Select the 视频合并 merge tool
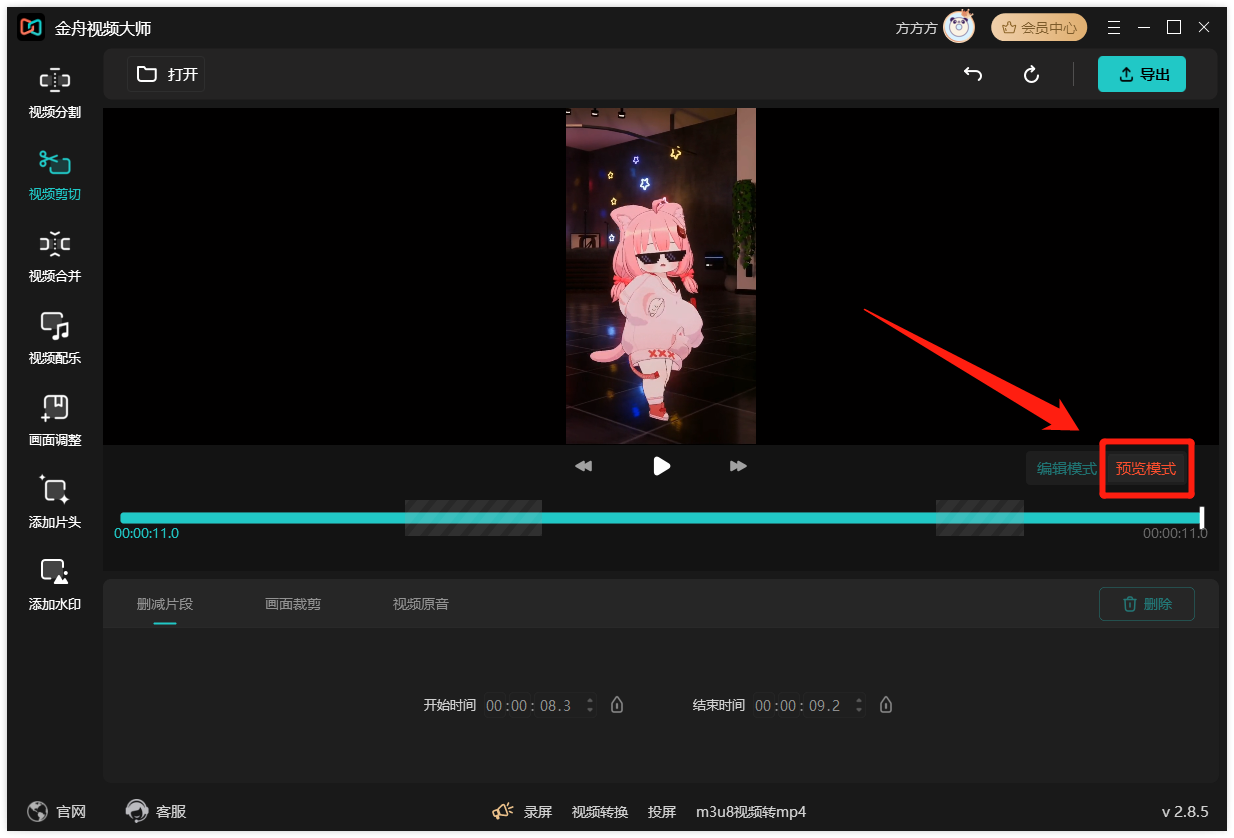 54,257
